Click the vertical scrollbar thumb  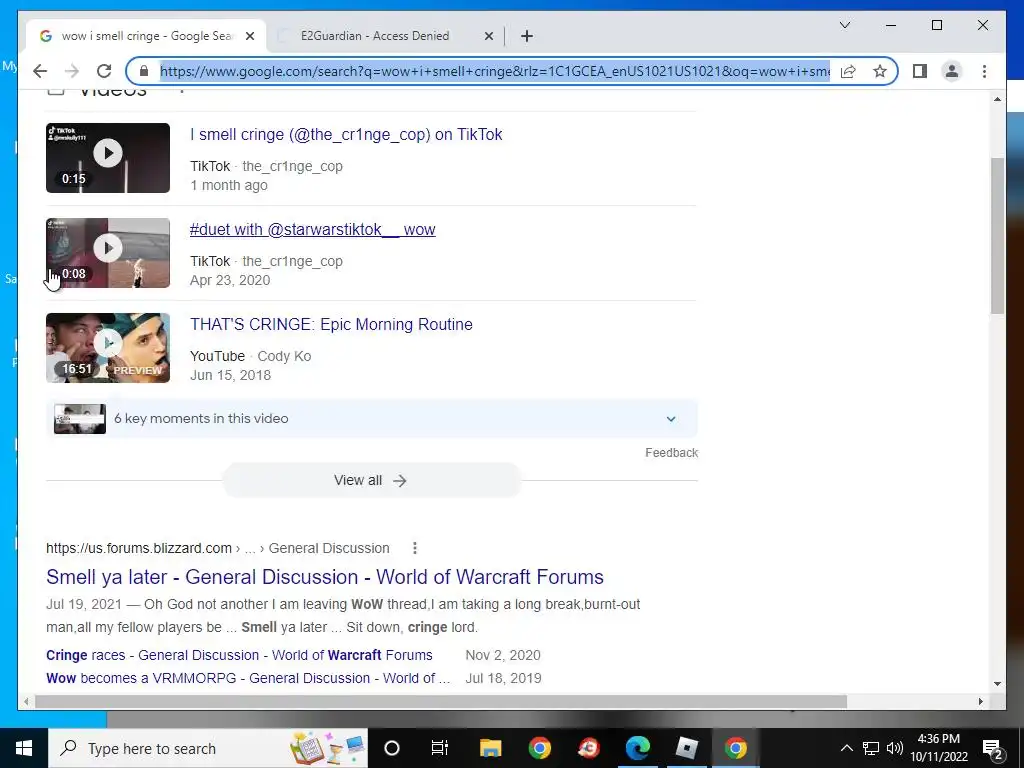coord(997,235)
